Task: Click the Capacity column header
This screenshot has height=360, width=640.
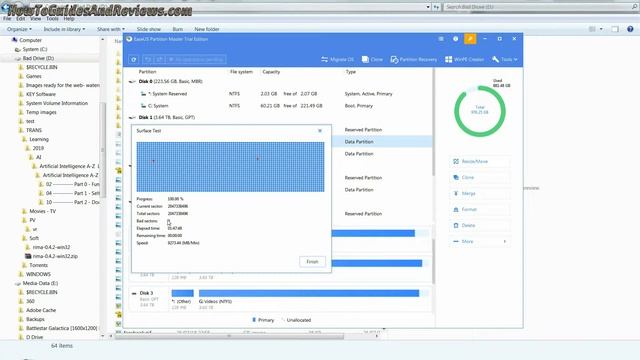Action: click(x=271, y=72)
